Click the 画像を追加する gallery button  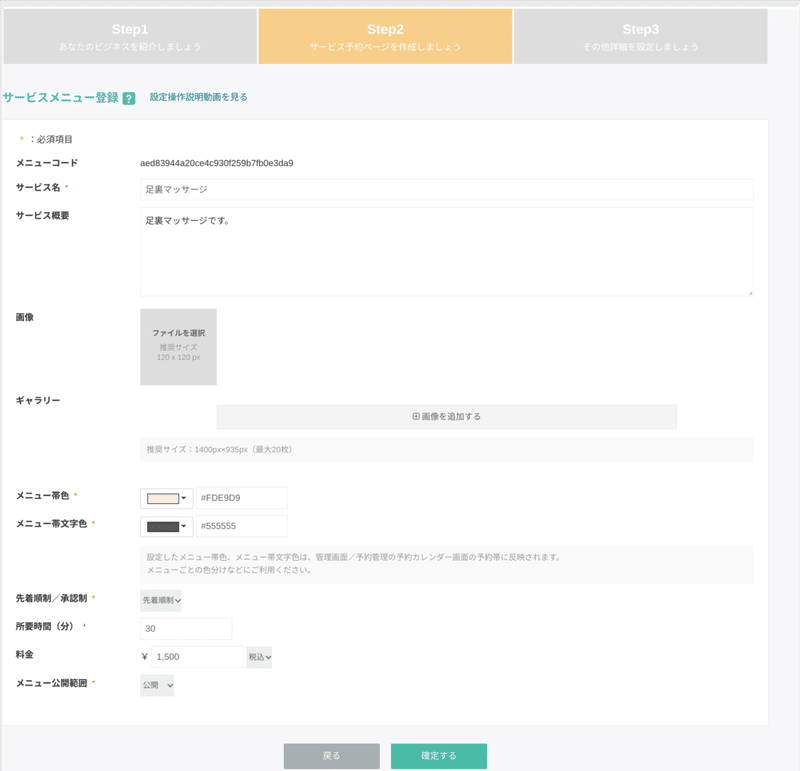447,416
